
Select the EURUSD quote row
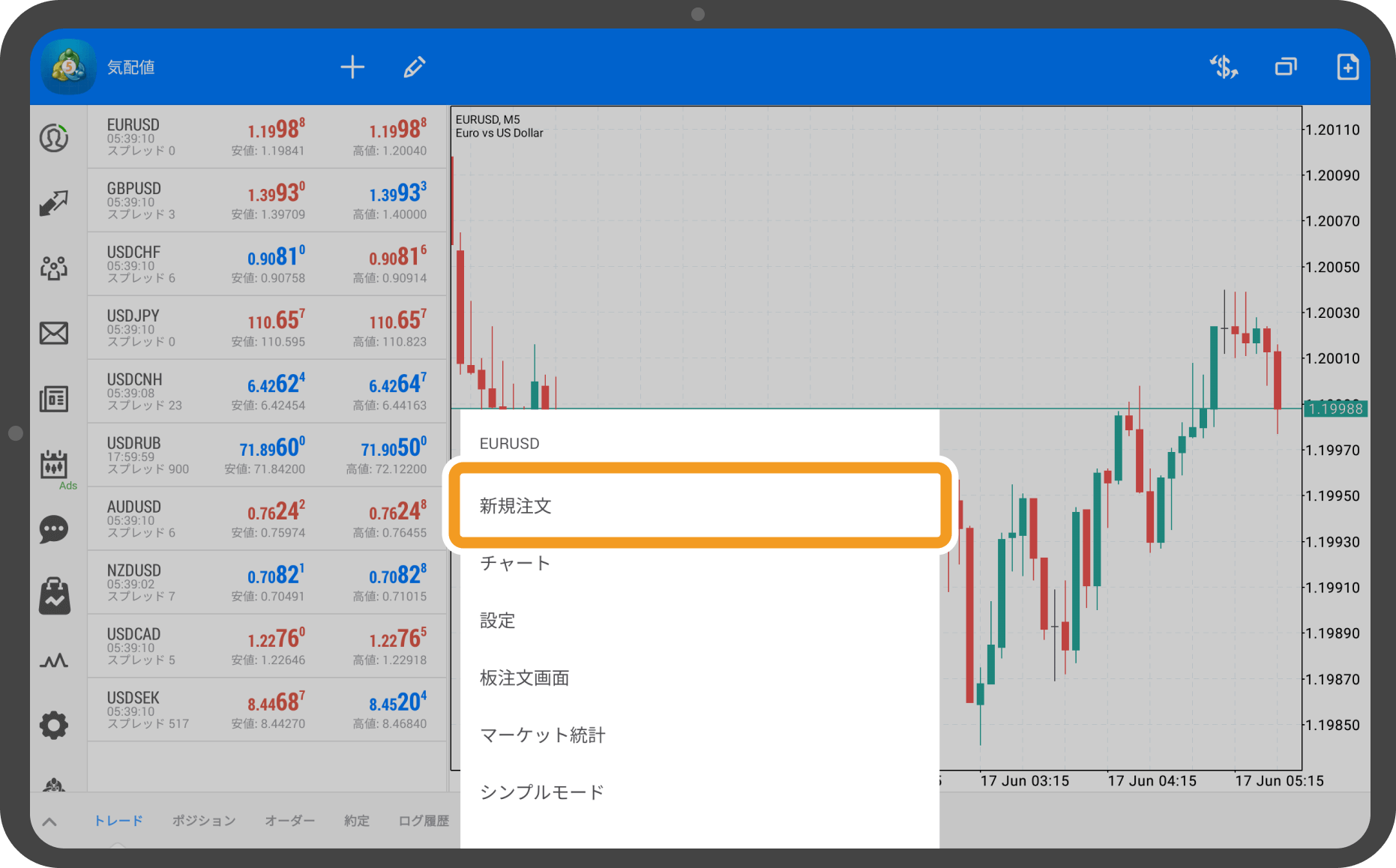point(267,136)
